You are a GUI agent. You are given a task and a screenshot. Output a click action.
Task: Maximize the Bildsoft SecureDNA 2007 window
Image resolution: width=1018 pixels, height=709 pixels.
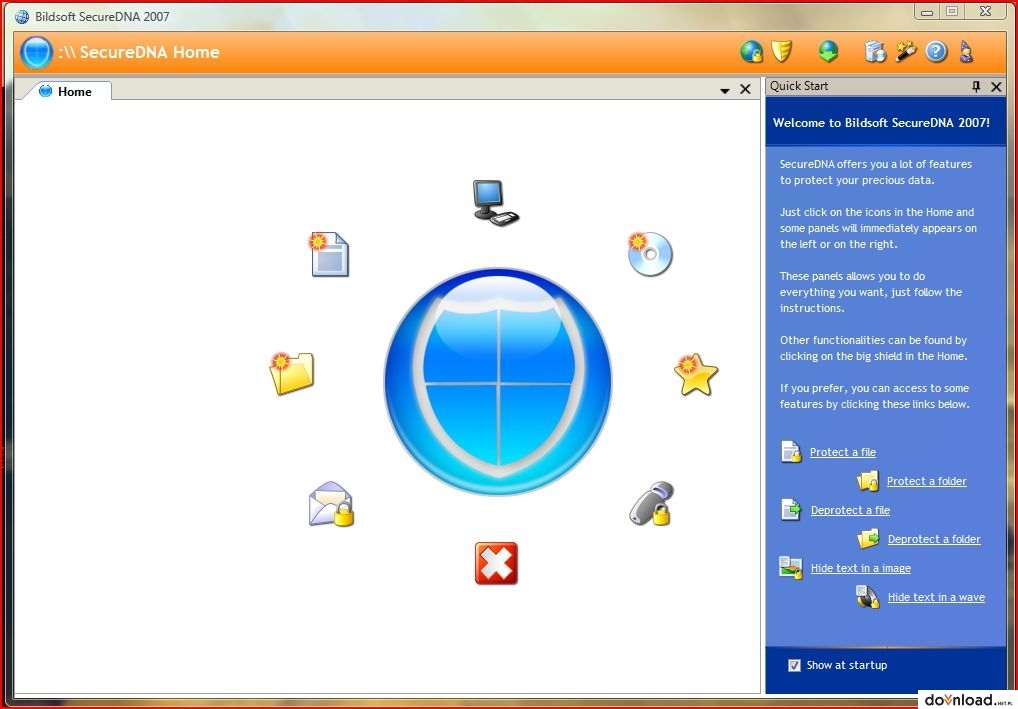click(x=952, y=11)
